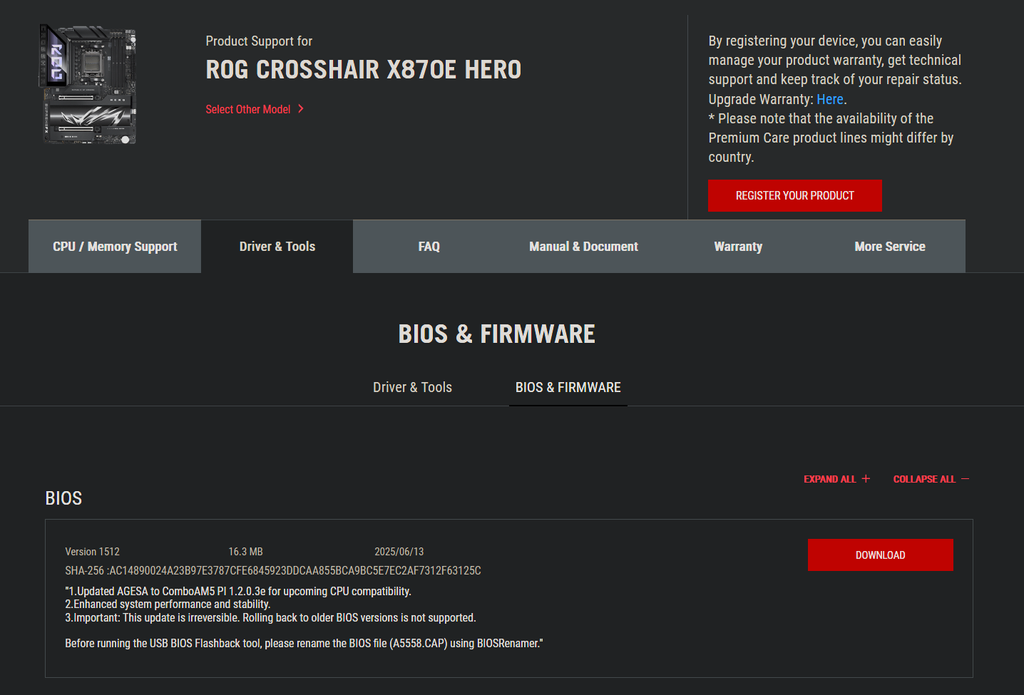Switch to the CPU / Memory Support tab
The width and height of the screenshot is (1024, 695).
(115, 246)
